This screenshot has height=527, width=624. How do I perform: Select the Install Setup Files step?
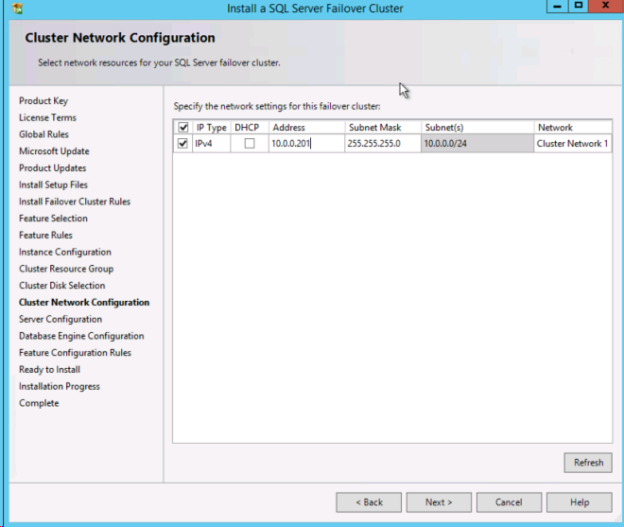pos(53,185)
